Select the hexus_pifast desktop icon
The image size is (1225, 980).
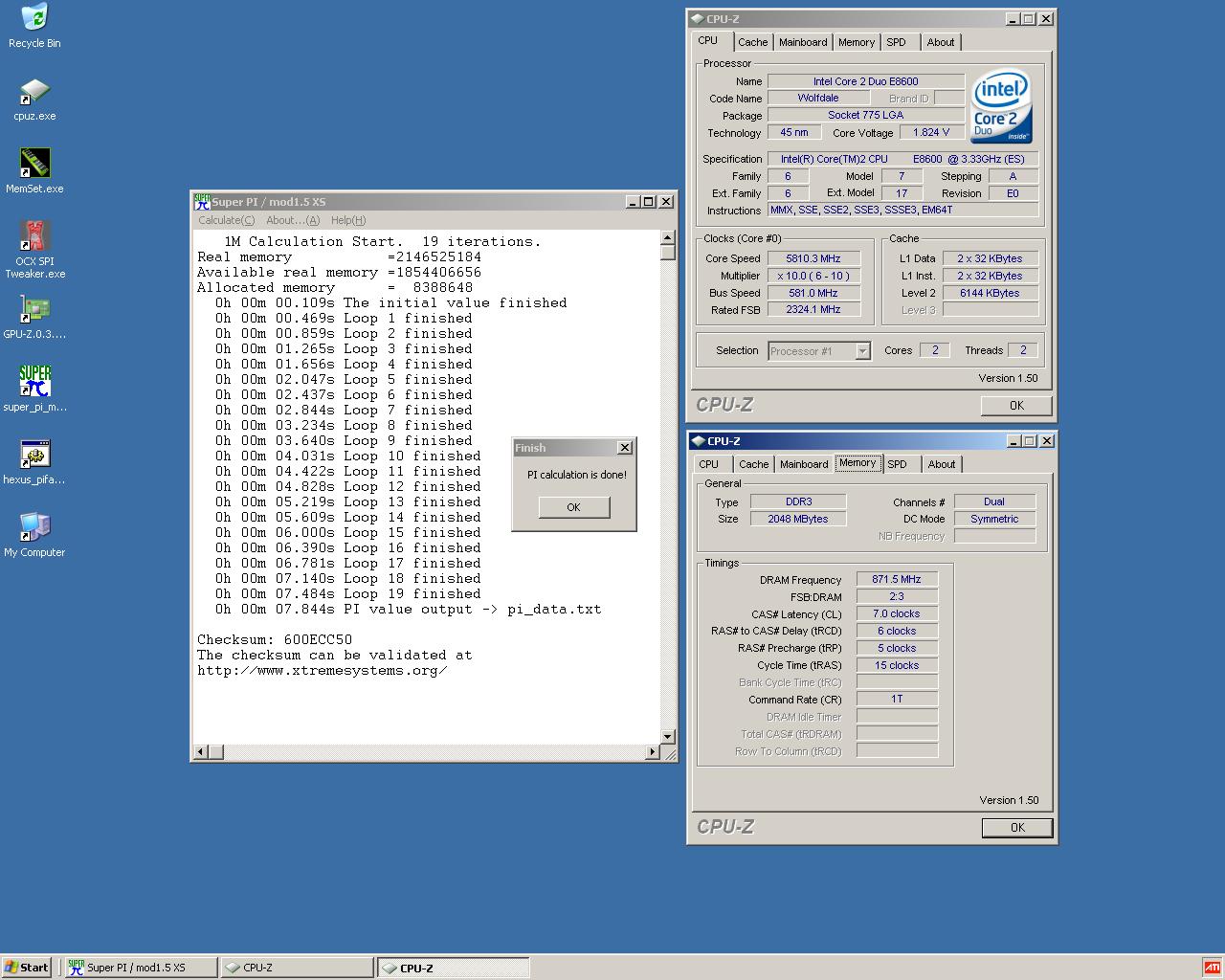[34, 462]
